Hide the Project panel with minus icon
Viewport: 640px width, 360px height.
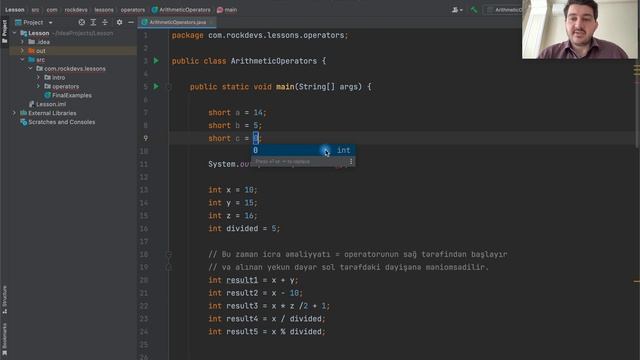[x=131, y=22]
